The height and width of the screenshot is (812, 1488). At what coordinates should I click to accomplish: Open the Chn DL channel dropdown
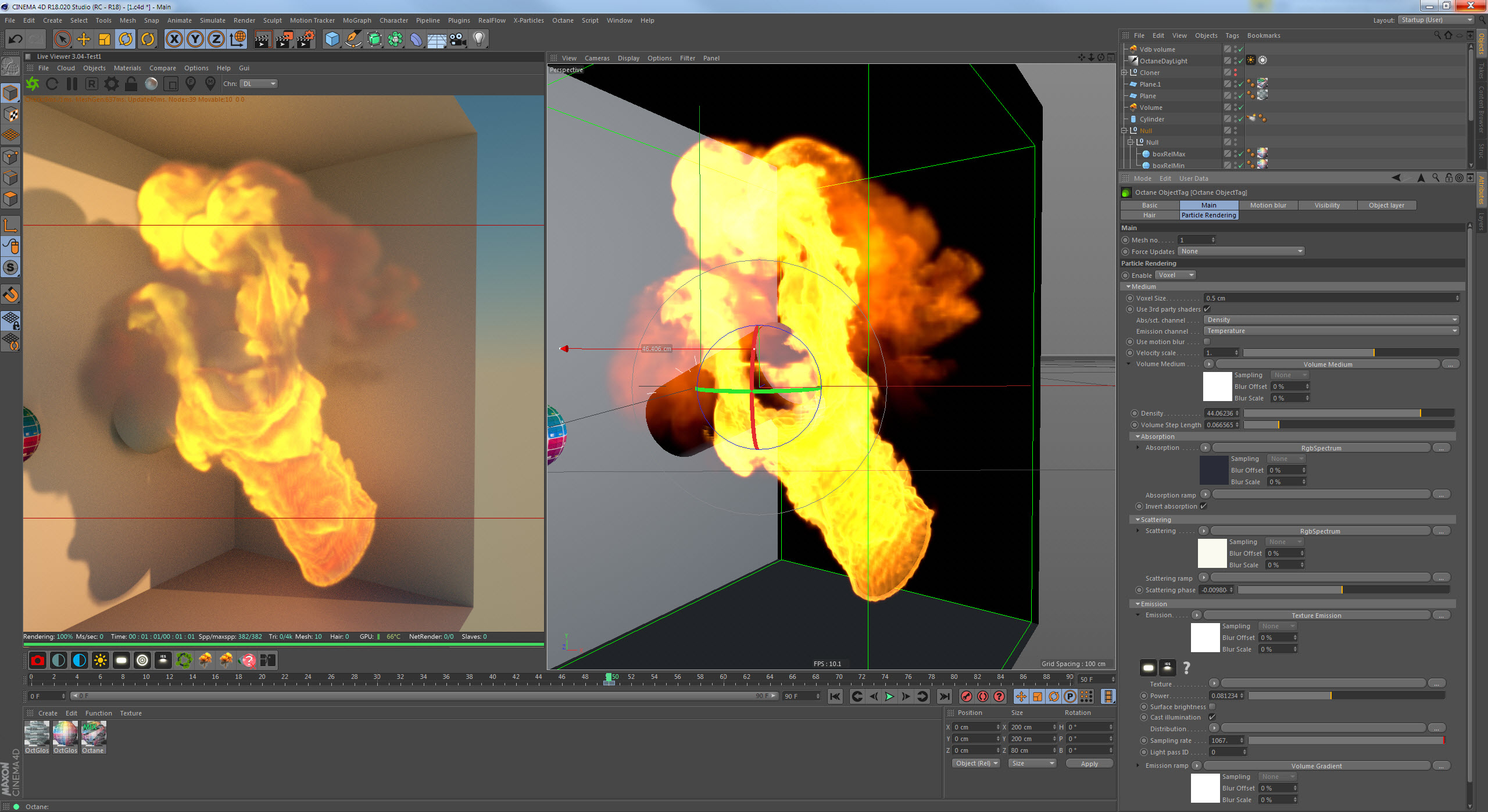259,84
